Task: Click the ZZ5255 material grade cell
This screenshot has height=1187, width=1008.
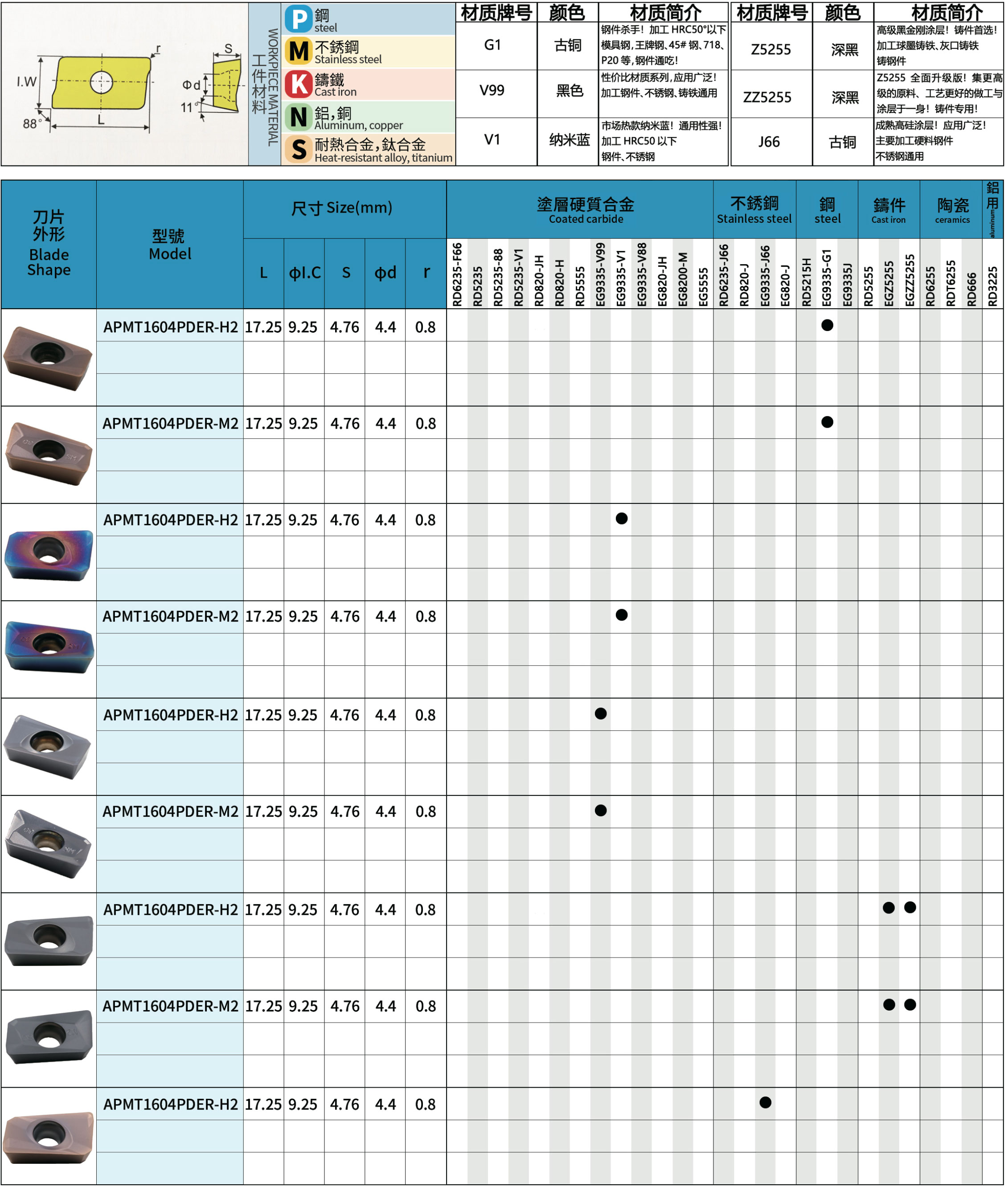Action: [x=767, y=97]
